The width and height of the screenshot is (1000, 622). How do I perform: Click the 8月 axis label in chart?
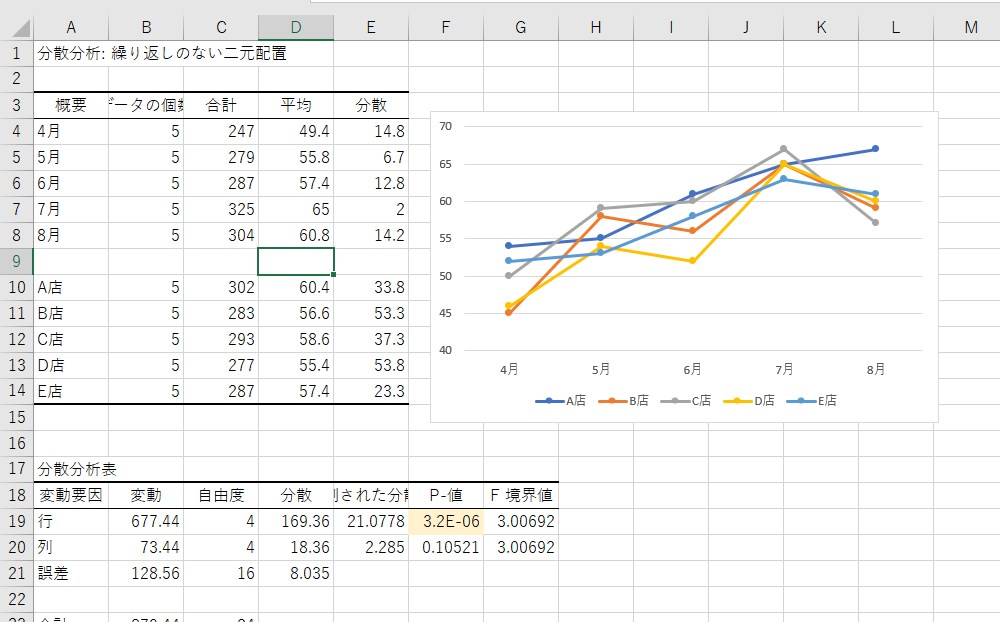coord(876,369)
